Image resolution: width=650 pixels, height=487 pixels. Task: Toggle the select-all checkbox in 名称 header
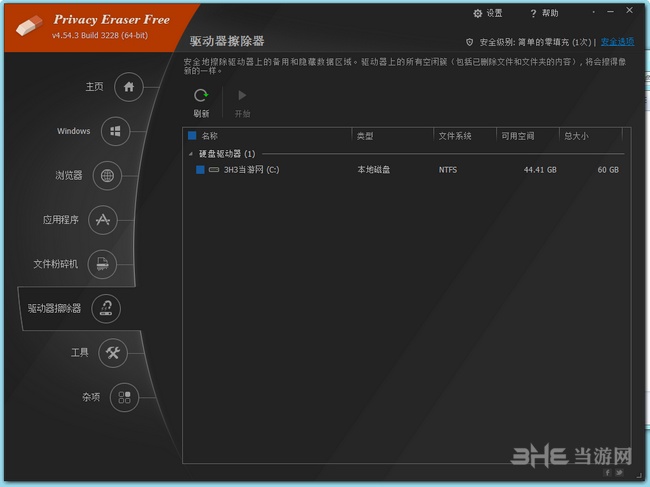click(x=192, y=136)
